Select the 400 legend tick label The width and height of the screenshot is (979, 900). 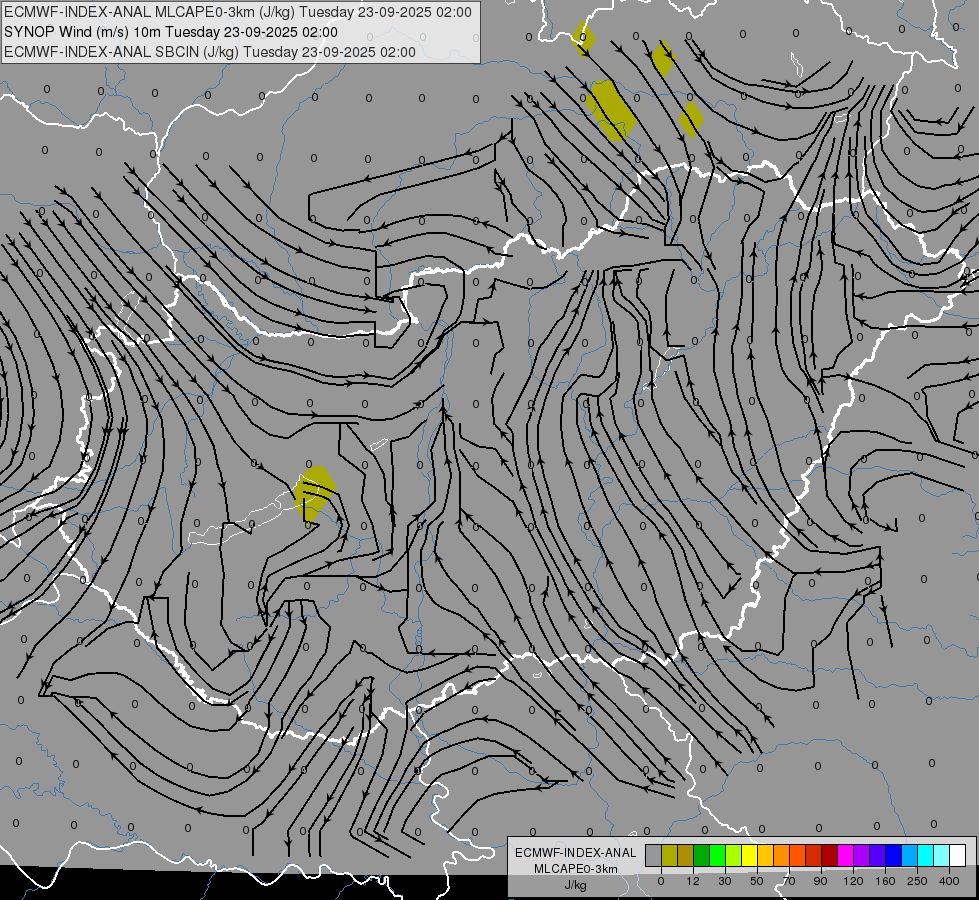tap(949, 881)
